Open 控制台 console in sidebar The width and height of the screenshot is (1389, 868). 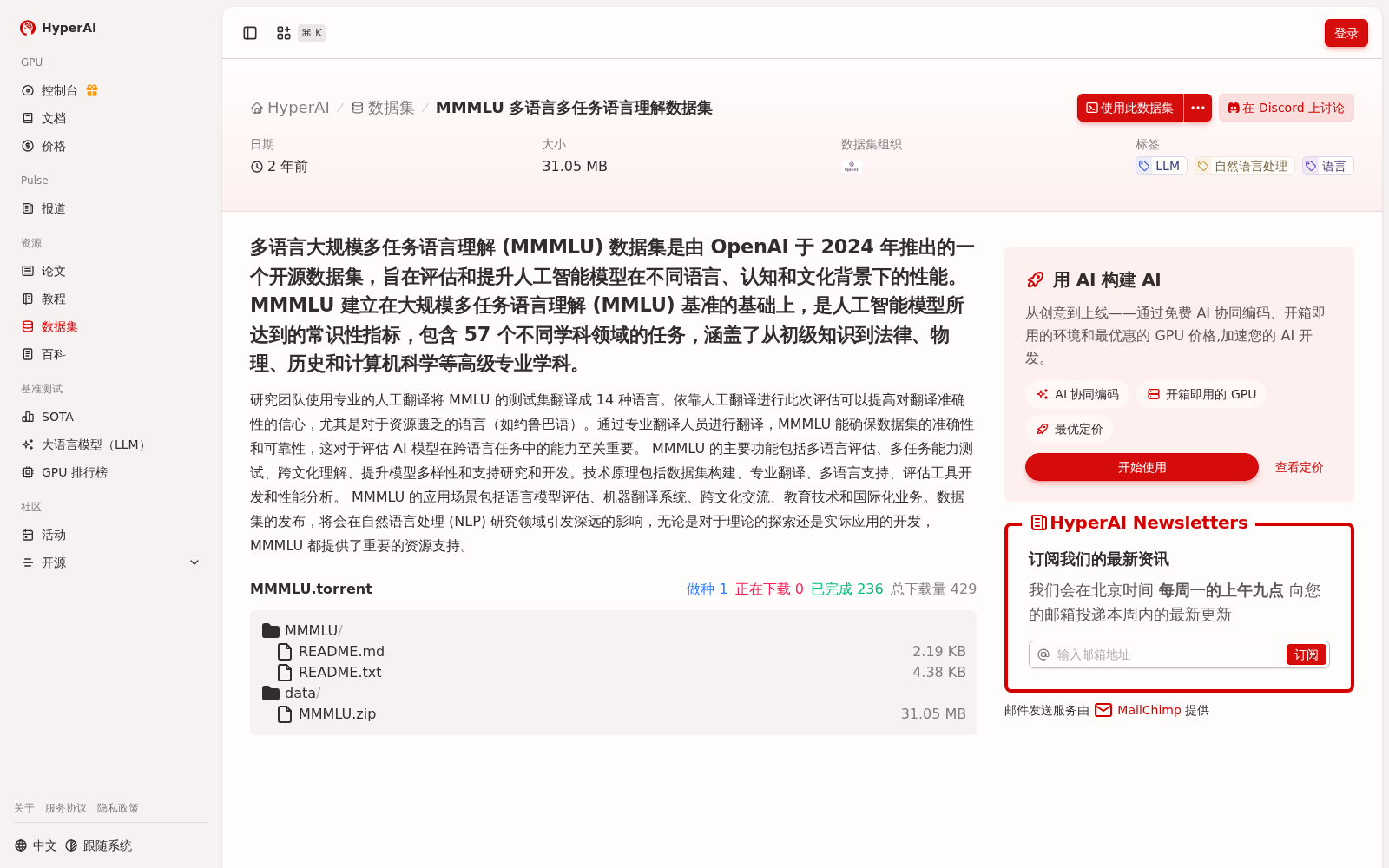60,90
